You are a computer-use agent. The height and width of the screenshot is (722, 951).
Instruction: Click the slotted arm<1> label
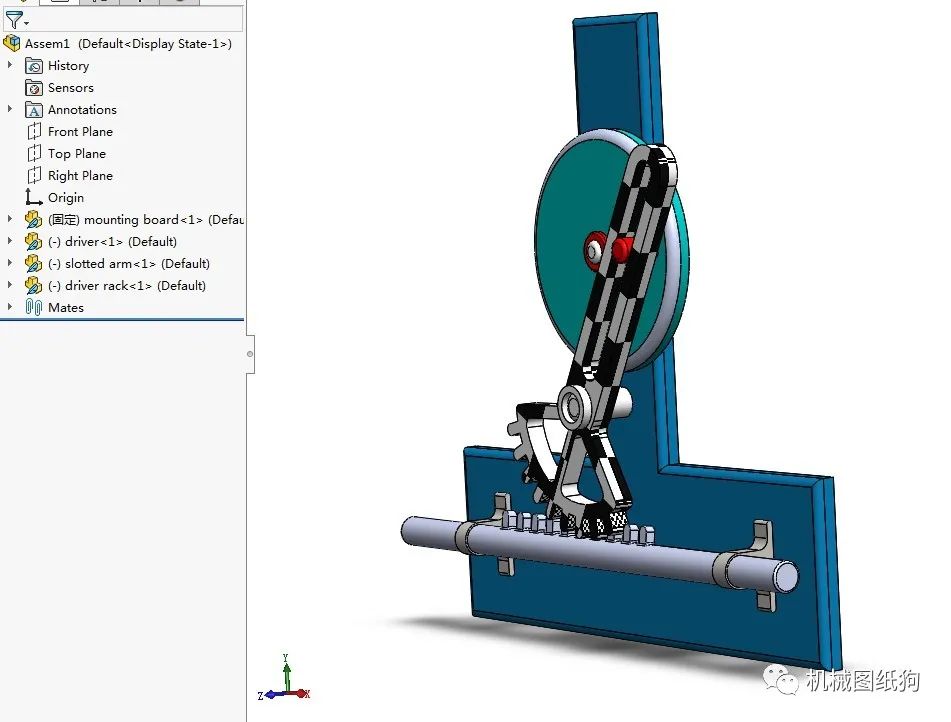pyautogui.click(x=129, y=263)
